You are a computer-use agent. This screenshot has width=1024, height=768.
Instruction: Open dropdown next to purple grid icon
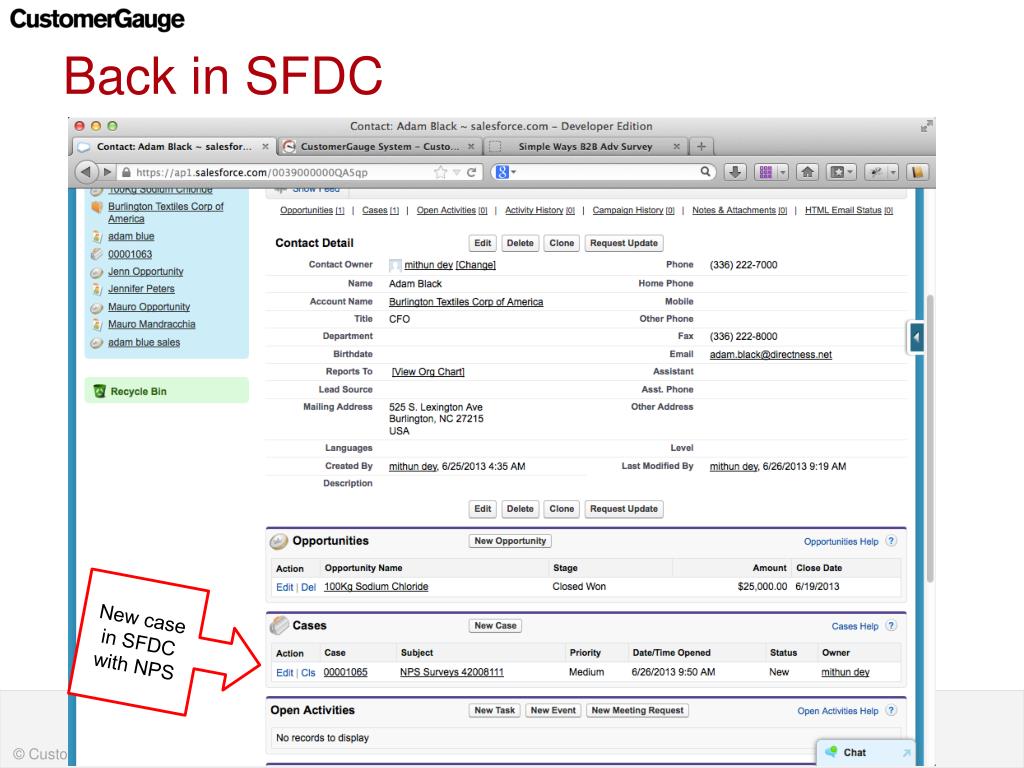coord(782,172)
